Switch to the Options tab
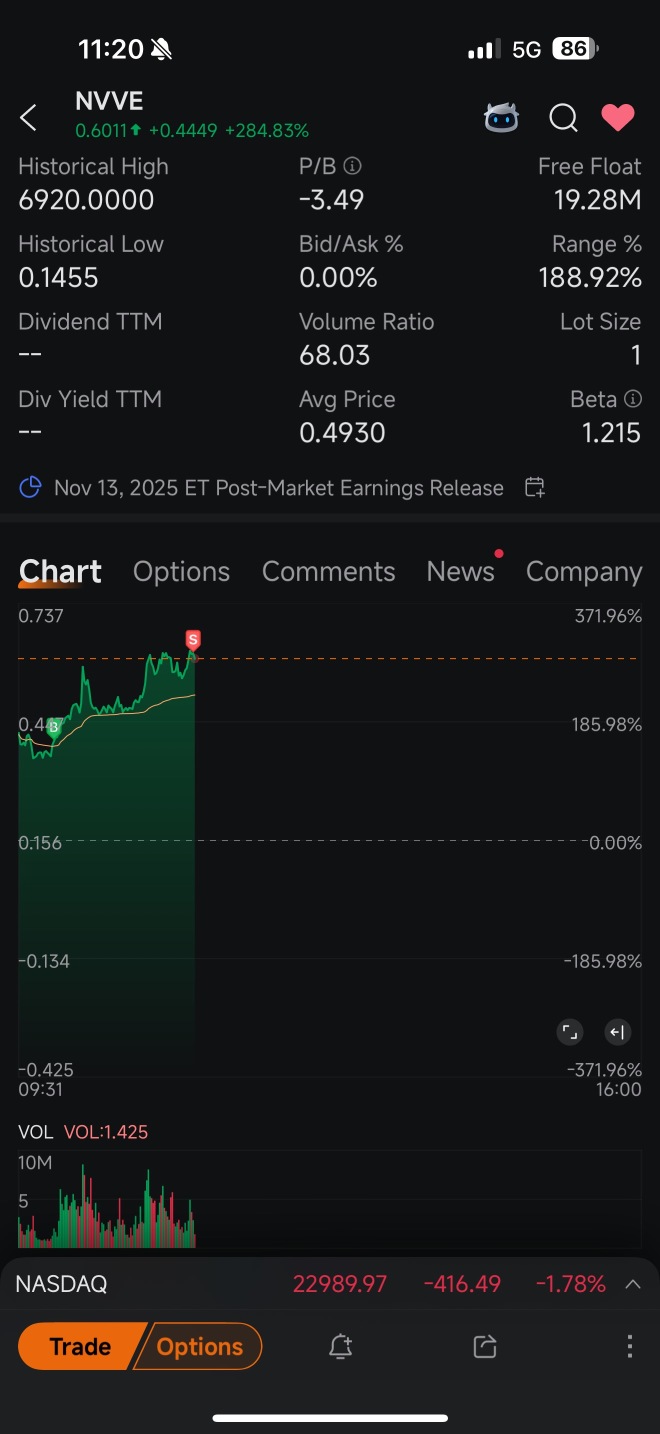The height and width of the screenshot is (1434, 660). [x=181, y=571]
